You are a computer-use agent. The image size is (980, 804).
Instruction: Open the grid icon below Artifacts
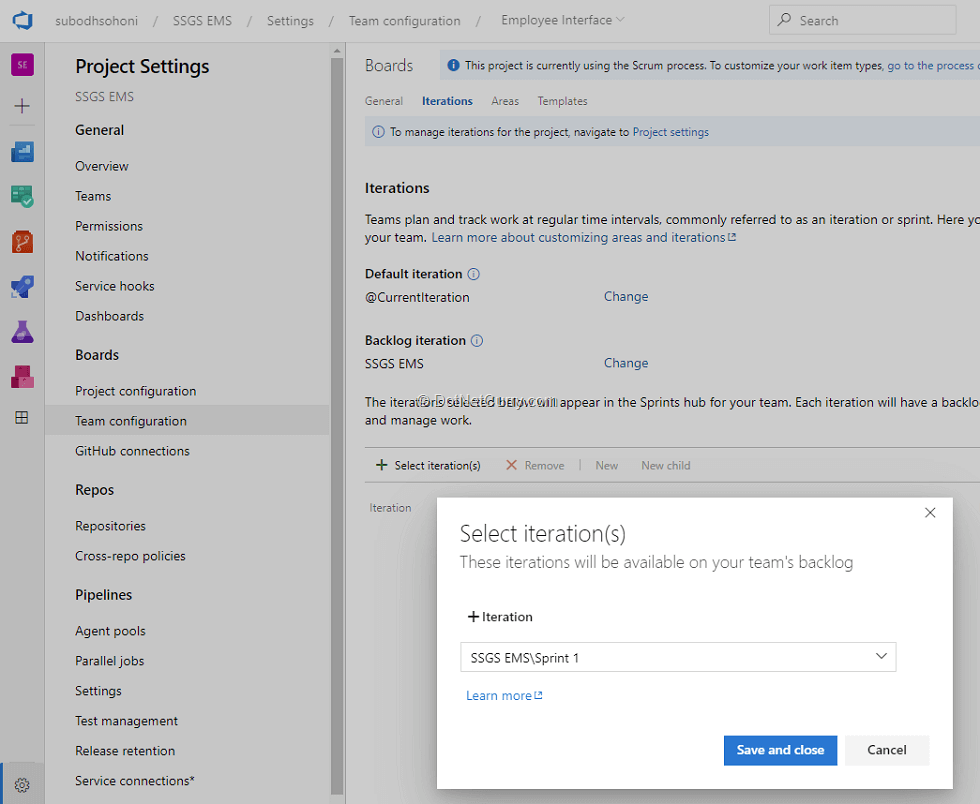point(22,418)
